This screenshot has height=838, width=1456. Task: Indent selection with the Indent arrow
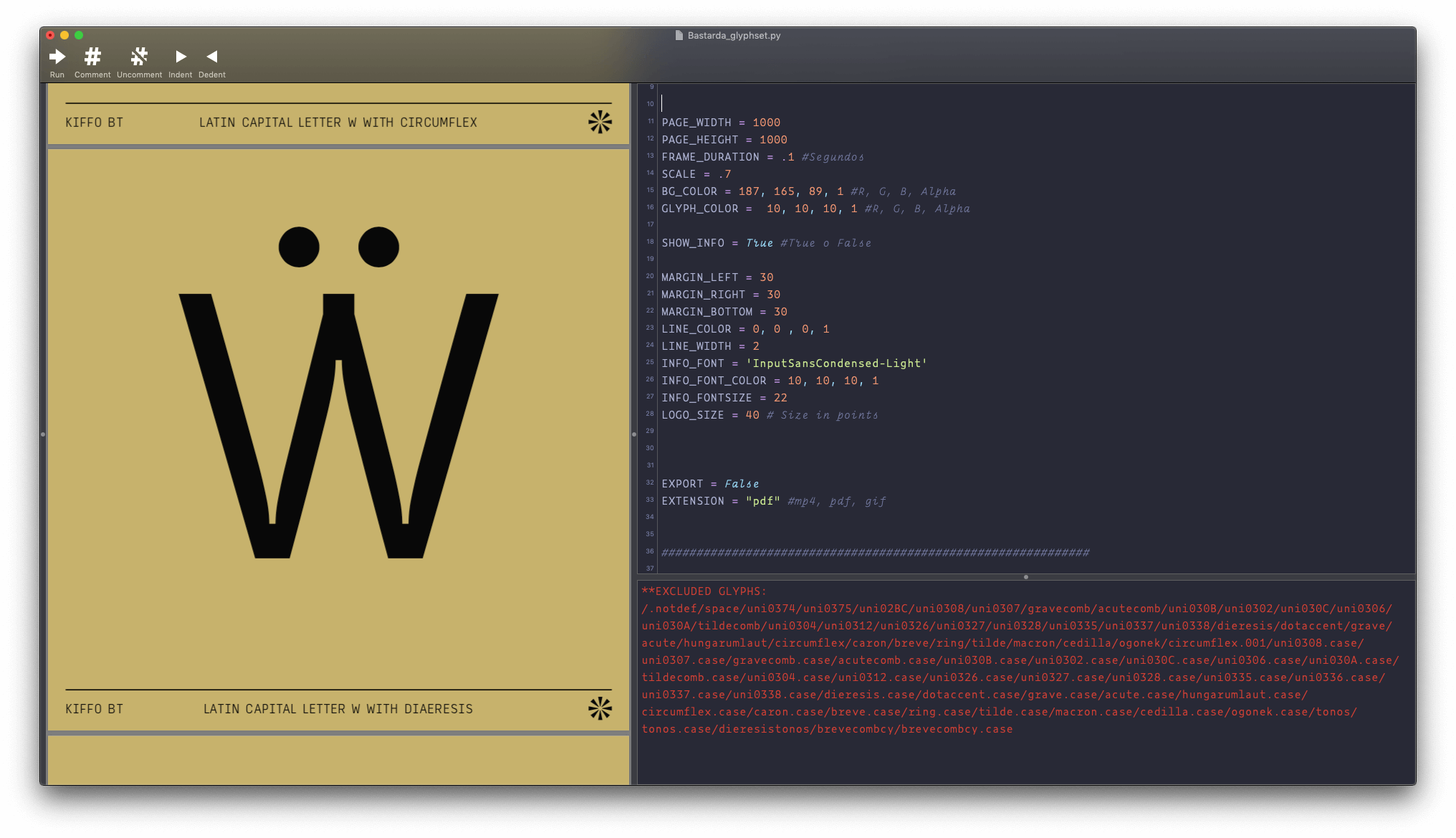[181, 56]
